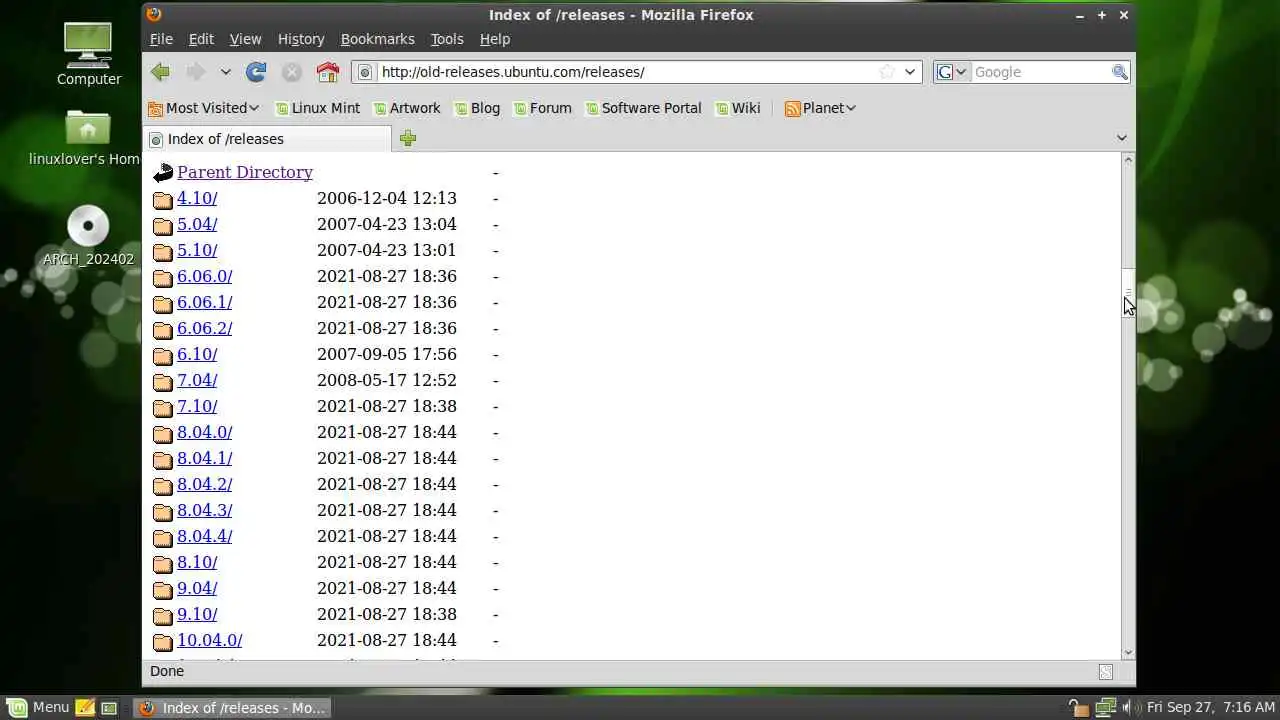The width and height of the screenshot is (1280, 720).
Task: Click the folder icon beside 8.10/
Action: (x=163, y=564)
